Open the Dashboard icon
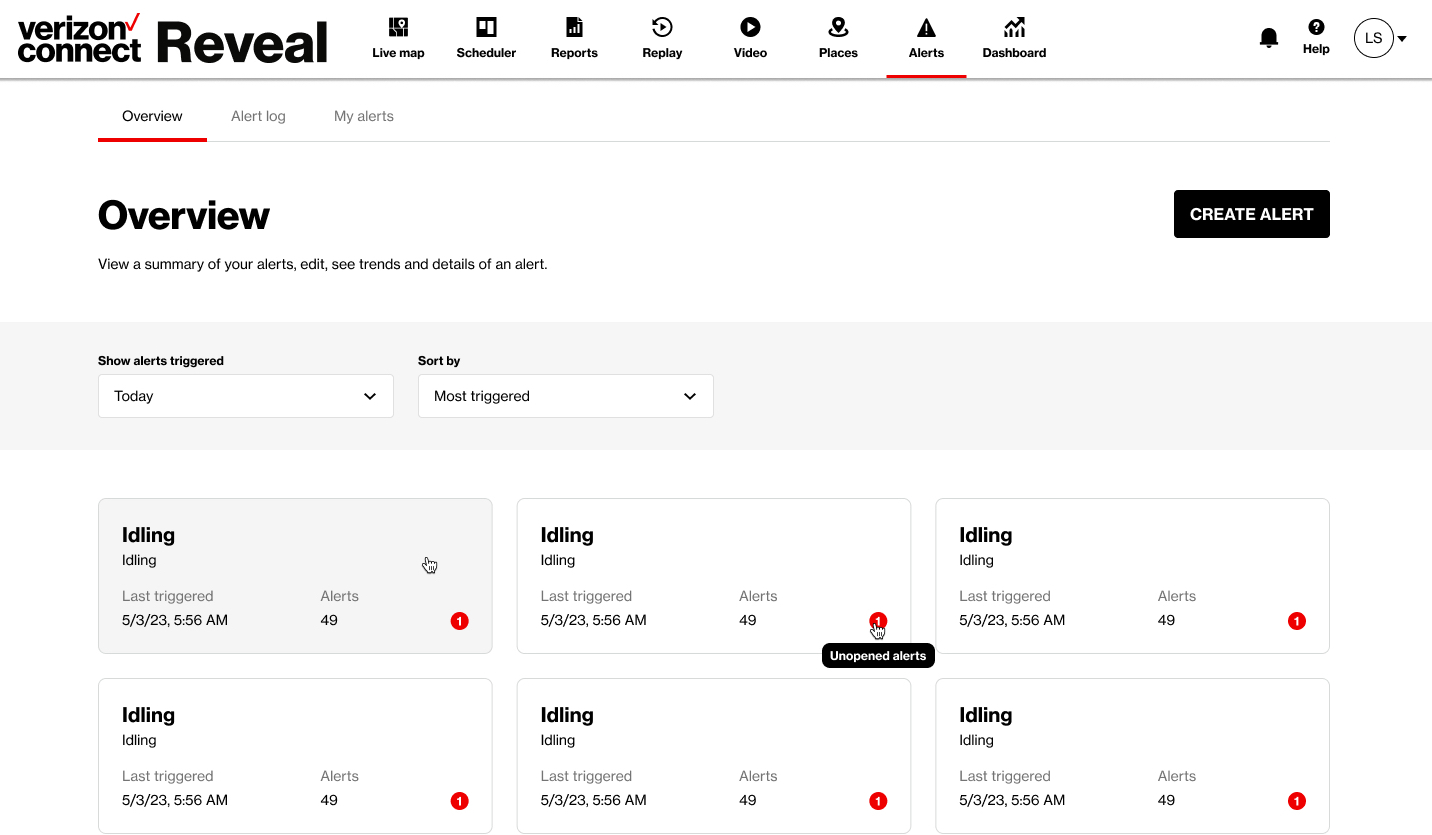 pyautogui.click(x=1013, y=37)
